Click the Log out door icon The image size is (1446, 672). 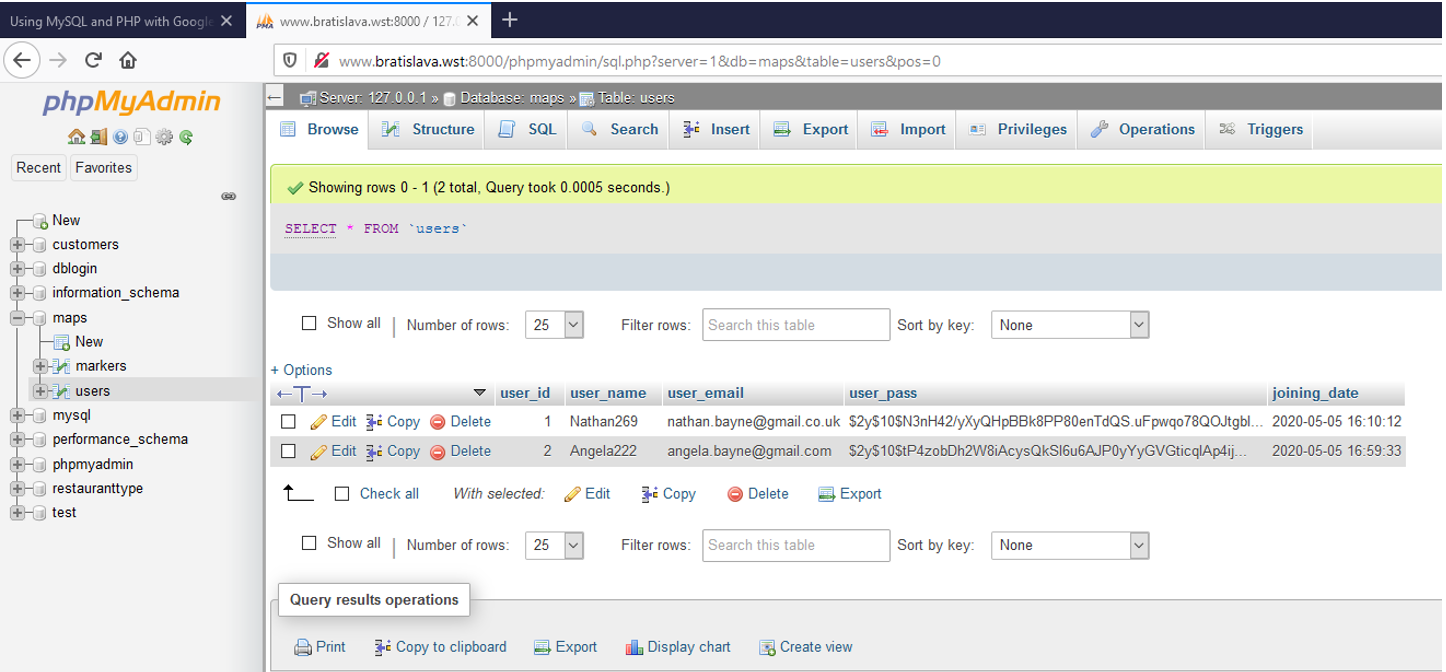[x=98, y=137]
